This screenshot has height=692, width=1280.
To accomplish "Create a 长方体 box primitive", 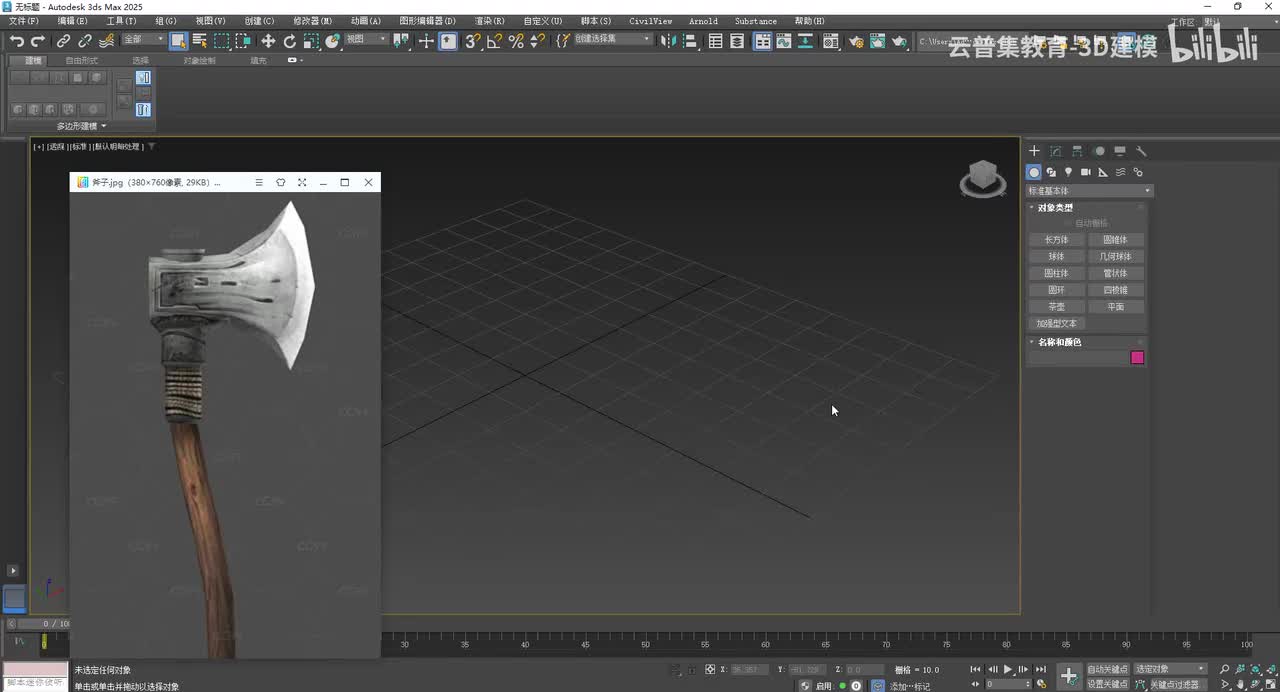I will [1057, 240].
